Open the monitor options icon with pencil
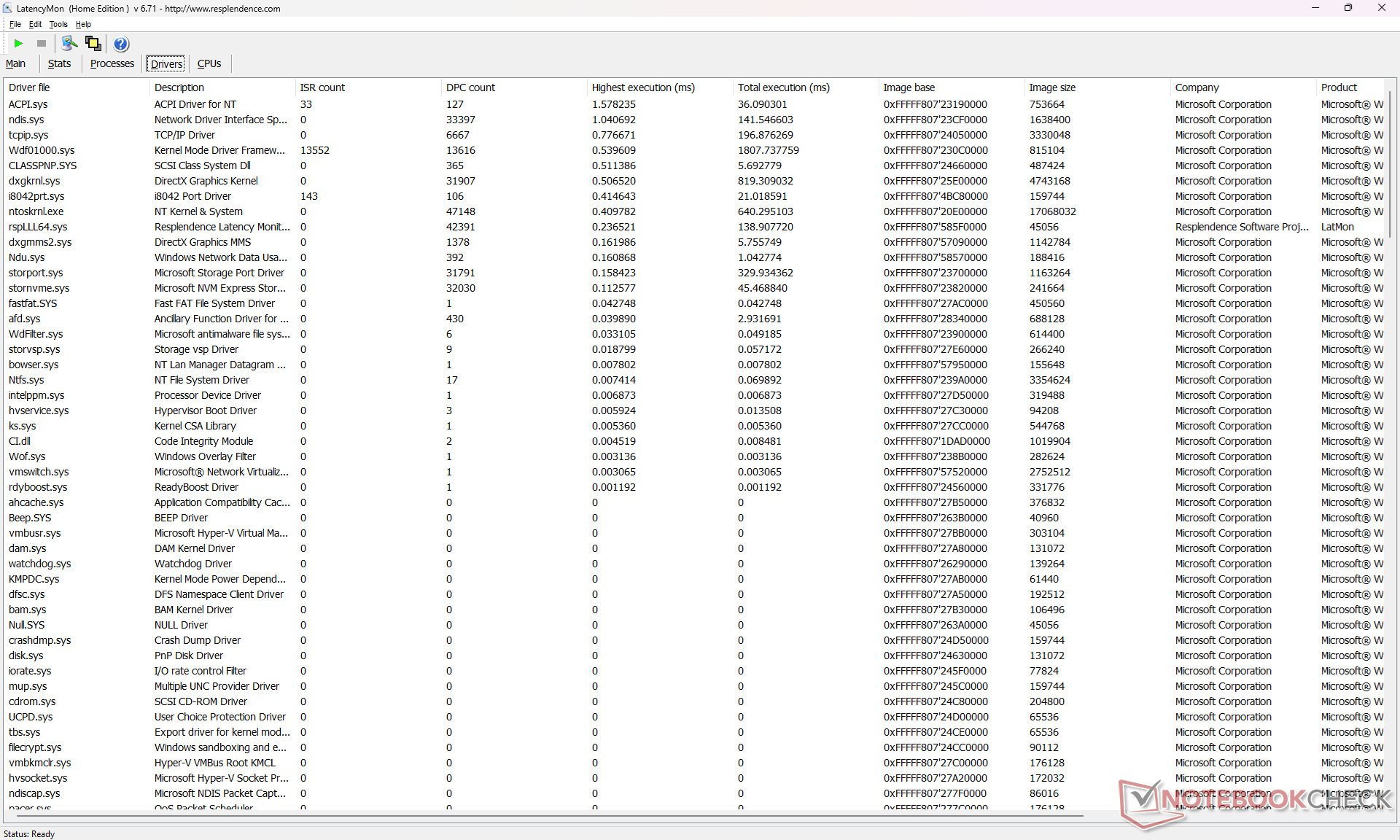Viewport: 1400px width, 840px height. [69, 44]
